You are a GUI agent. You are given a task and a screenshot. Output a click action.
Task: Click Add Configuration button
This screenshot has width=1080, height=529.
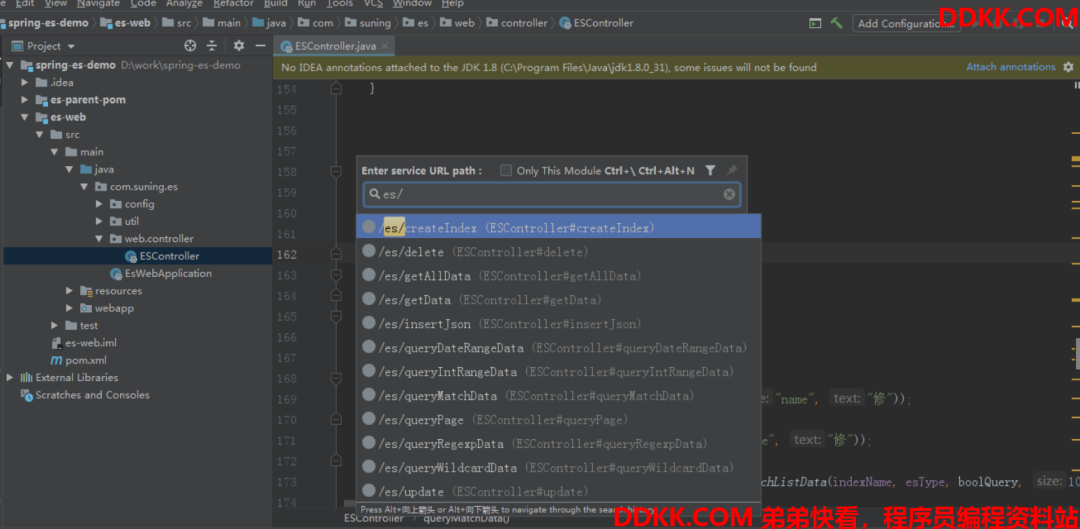(x=905, y=23)
